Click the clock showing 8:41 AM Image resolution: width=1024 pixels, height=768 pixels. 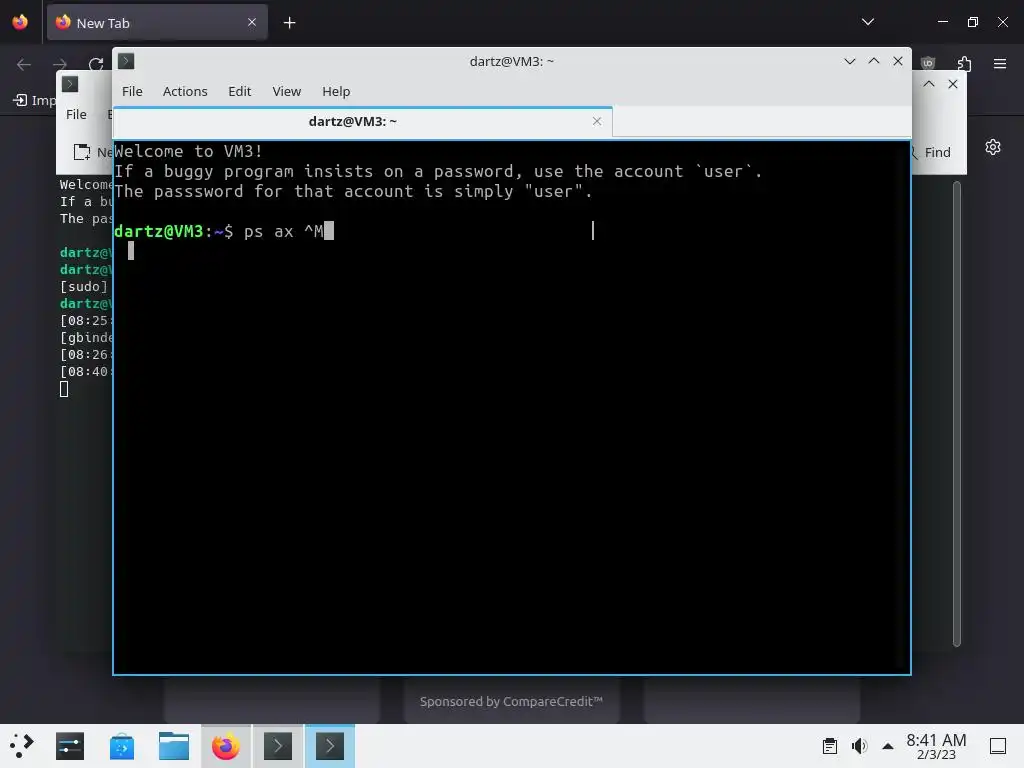tap(936, 746)
